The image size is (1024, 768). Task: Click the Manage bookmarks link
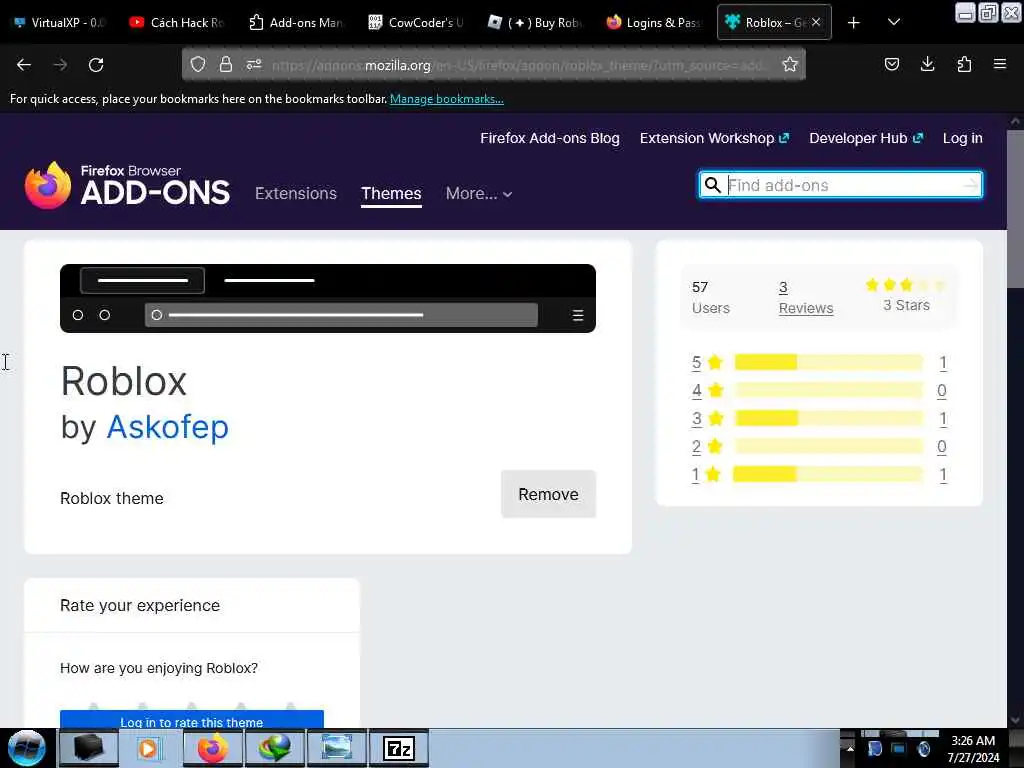447,99
